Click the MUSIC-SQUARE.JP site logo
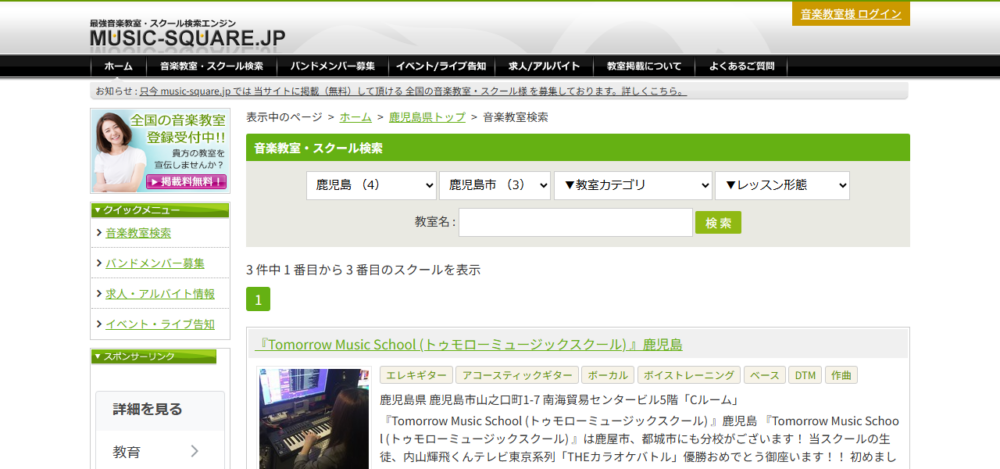The image size is (1000, 469). tap(188, 35)
